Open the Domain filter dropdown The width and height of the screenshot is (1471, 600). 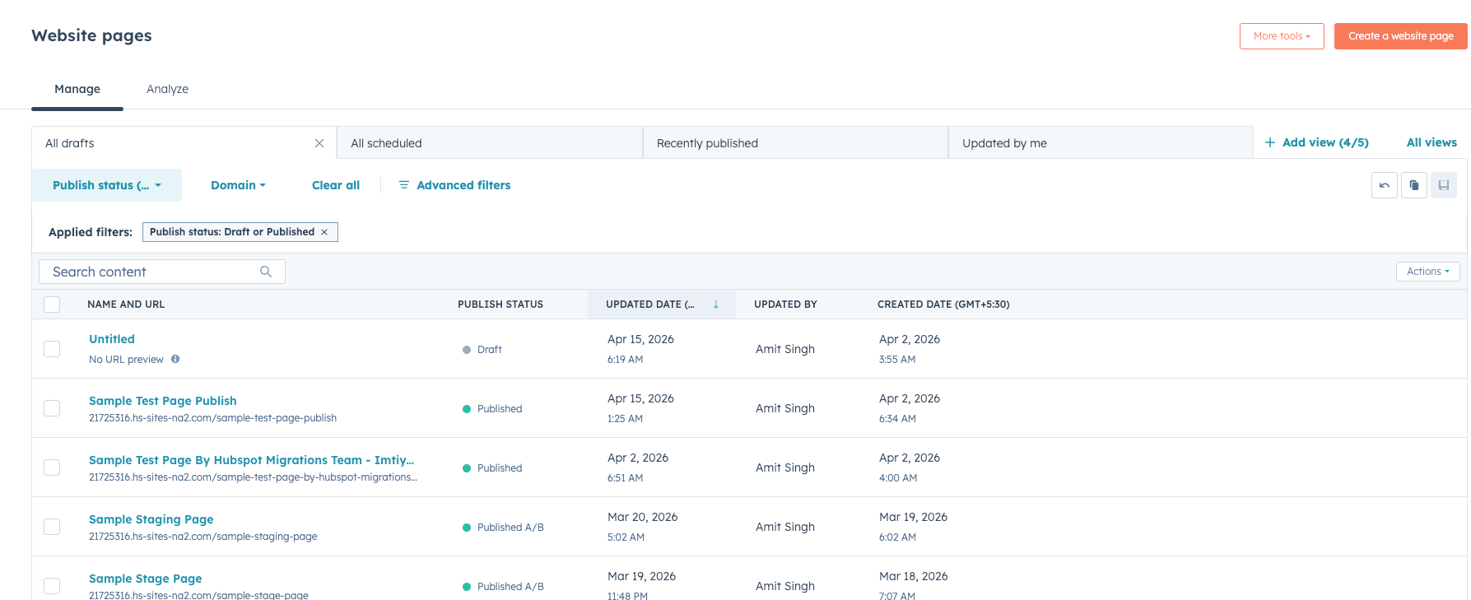point(238,185)
